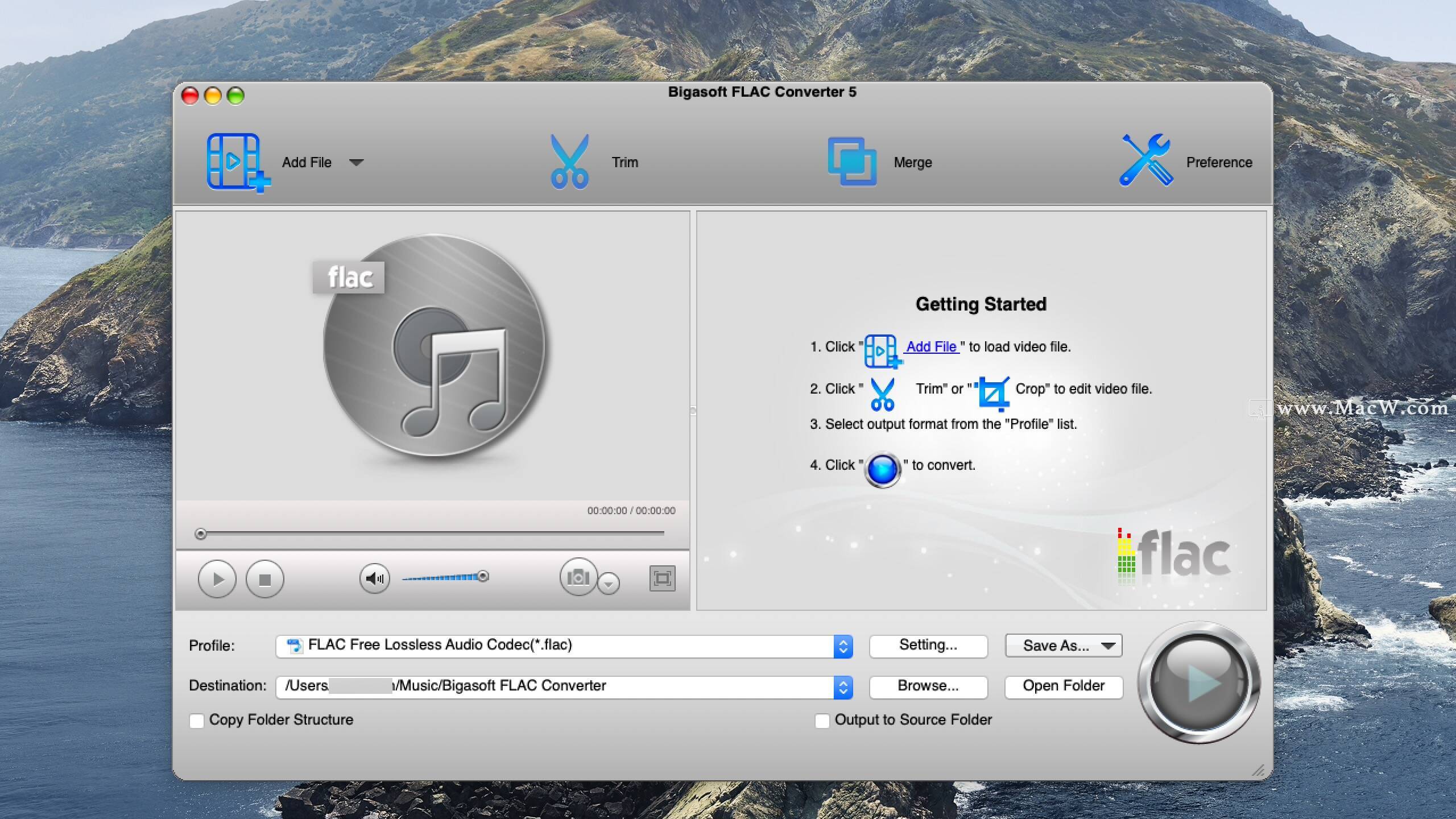Click the flac logo in Getting Started panel

pos(1173,556)
